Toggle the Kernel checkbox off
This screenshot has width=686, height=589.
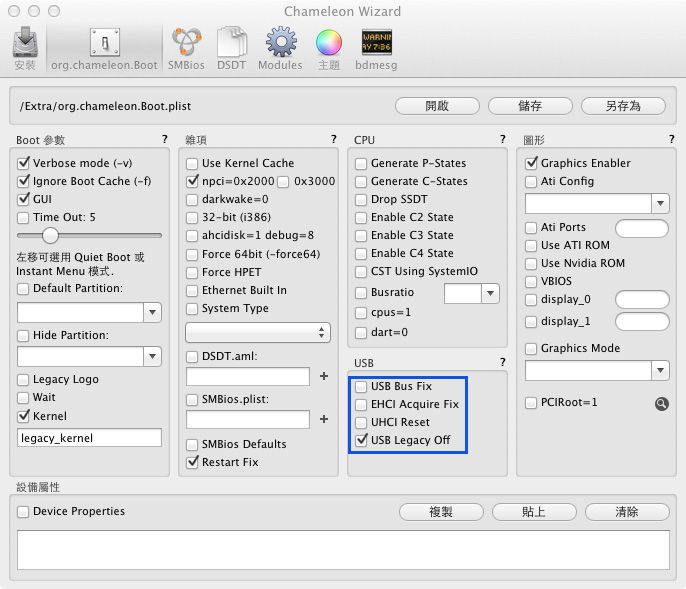click(x=23, y=416)
